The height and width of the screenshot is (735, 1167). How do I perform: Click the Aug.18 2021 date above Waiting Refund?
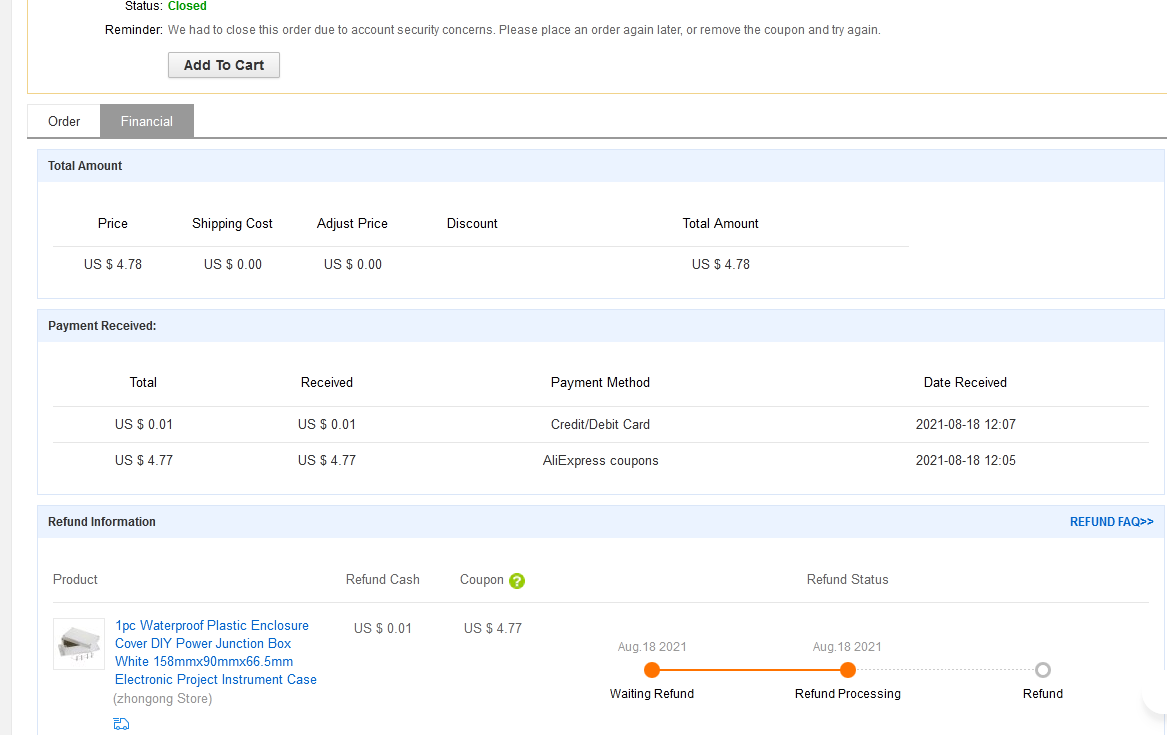tap(652, 646)
